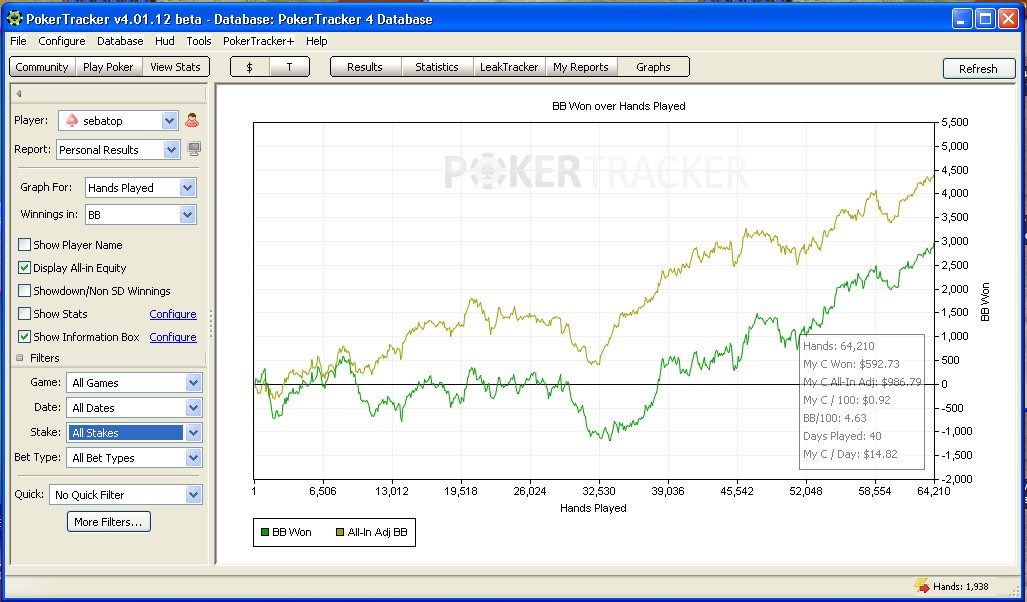The width and height of the screenshot is (1027, 602).
Task: Click the green BB Won legend swatch
Action: pos(265,533)
